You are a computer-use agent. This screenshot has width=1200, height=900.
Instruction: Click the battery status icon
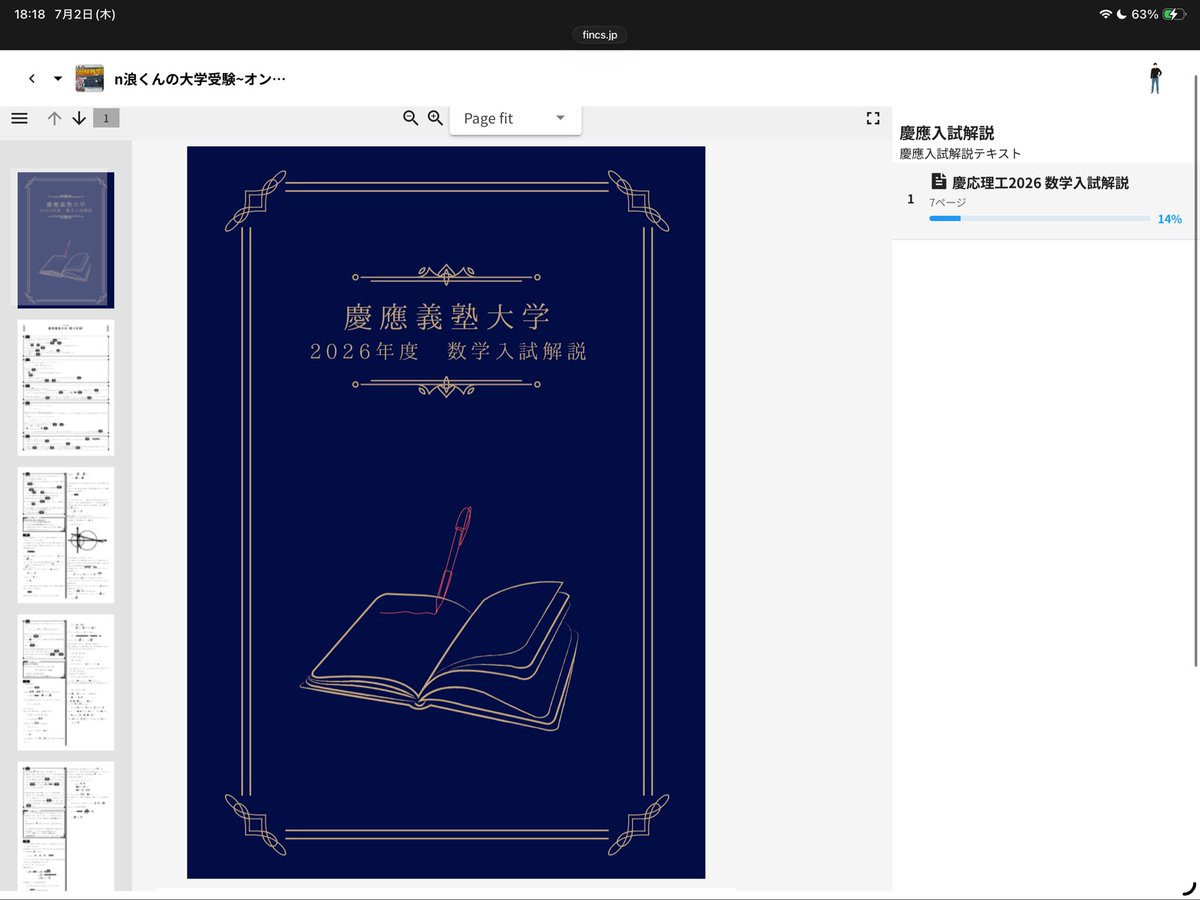1175,14
